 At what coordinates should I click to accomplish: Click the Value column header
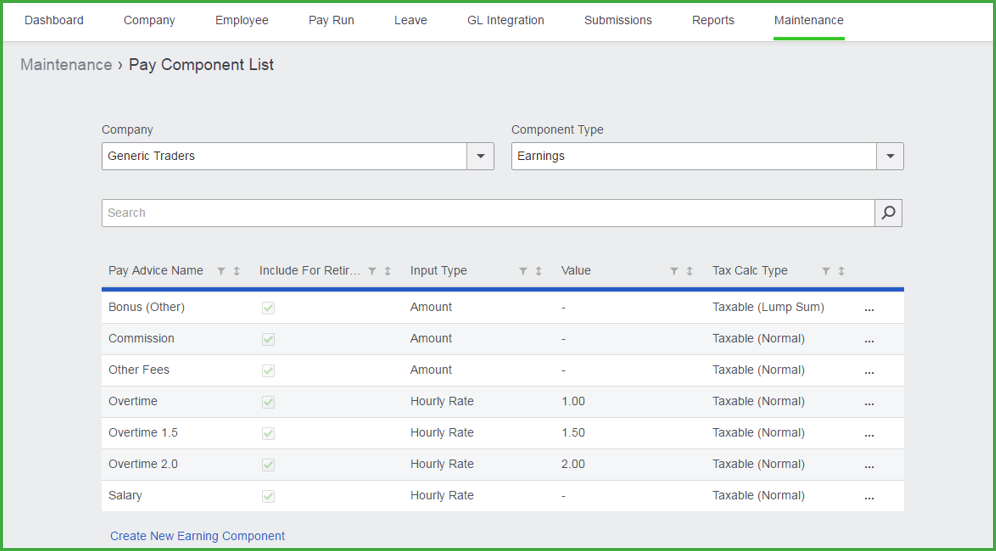(576, 271)
